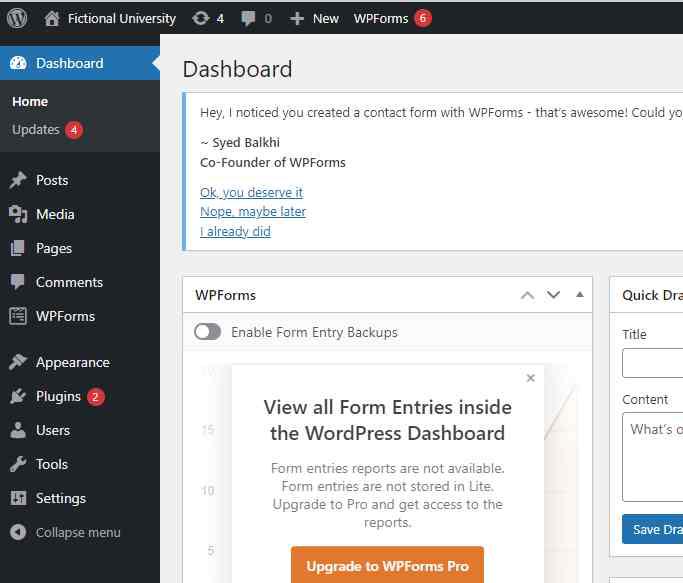Open the Plugins menu
The height and width of the screenshot is (583, 683).
58,396
